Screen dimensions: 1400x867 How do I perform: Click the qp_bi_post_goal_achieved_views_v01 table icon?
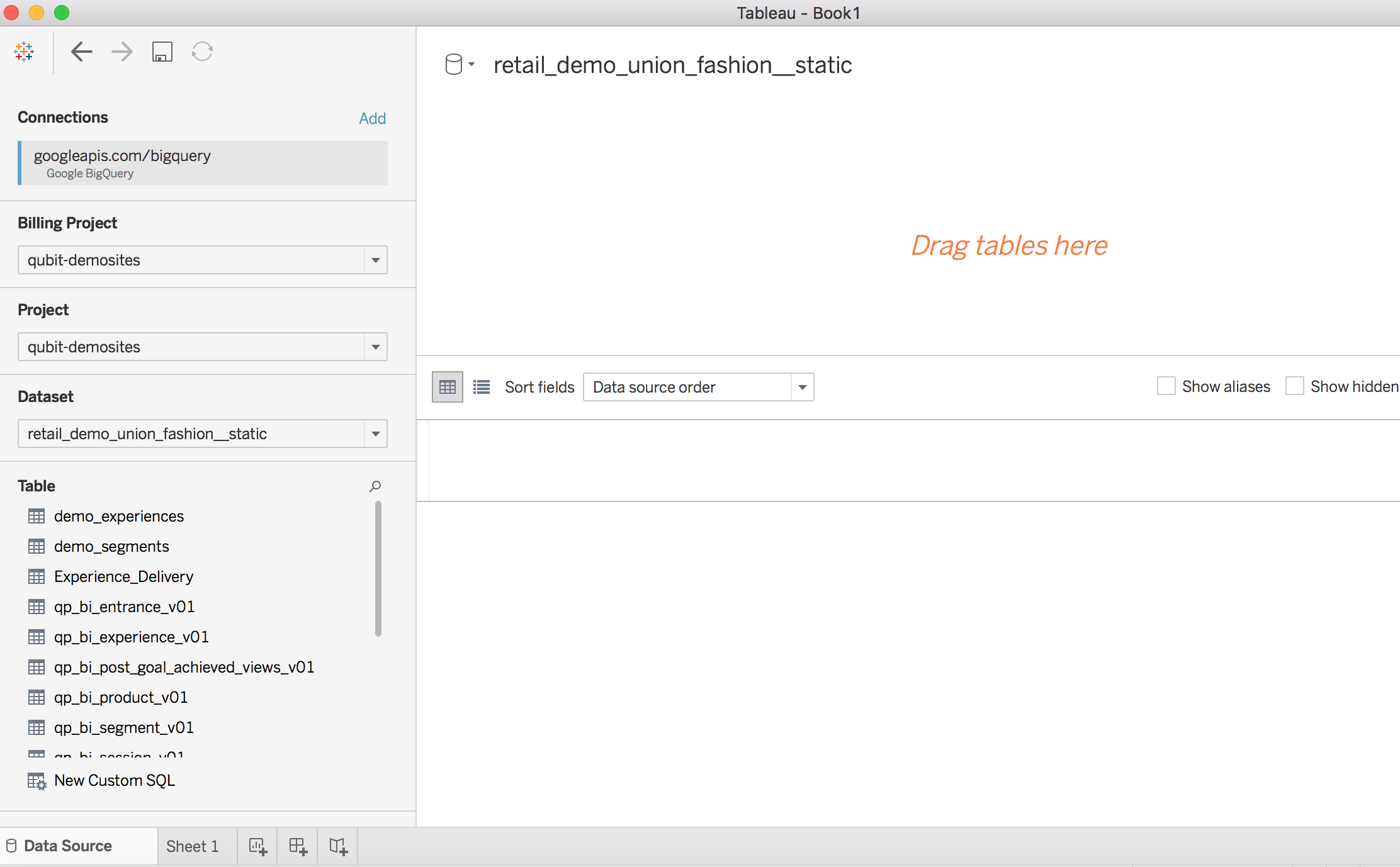coord(37,667)
